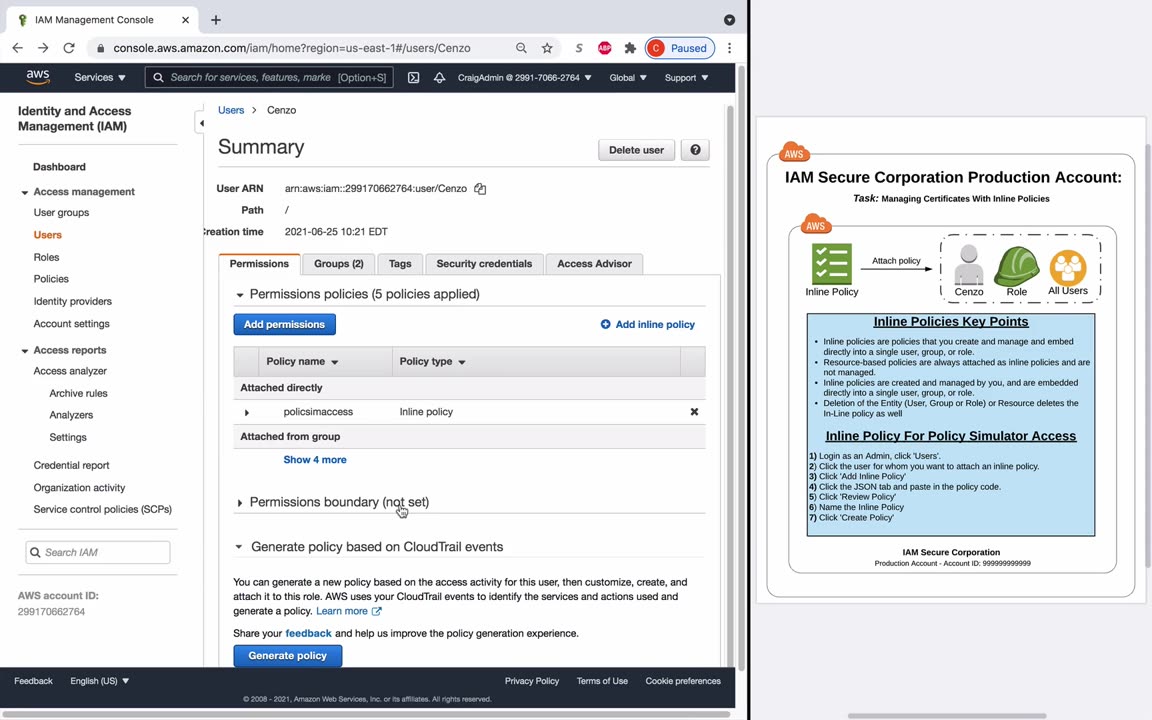Viewport: 1152px width, 720px height.
Task: Click the Chrome tab search dropdown icon
Action: (x=730, y=20)
